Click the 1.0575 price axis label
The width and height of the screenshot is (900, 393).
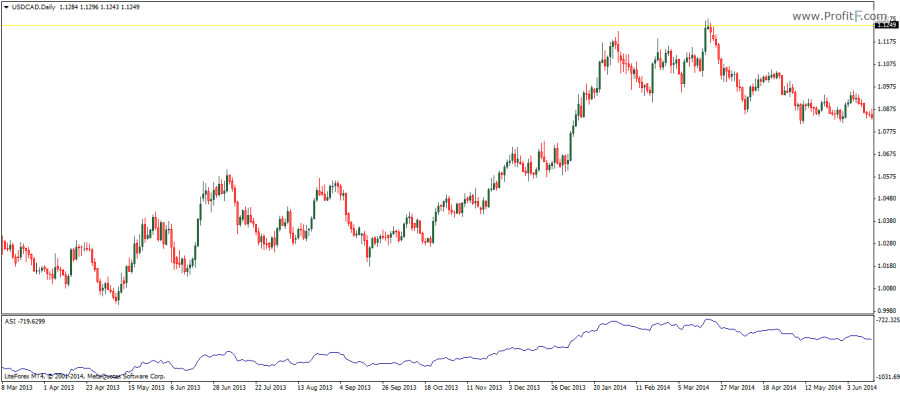click(x=887, y=176)
